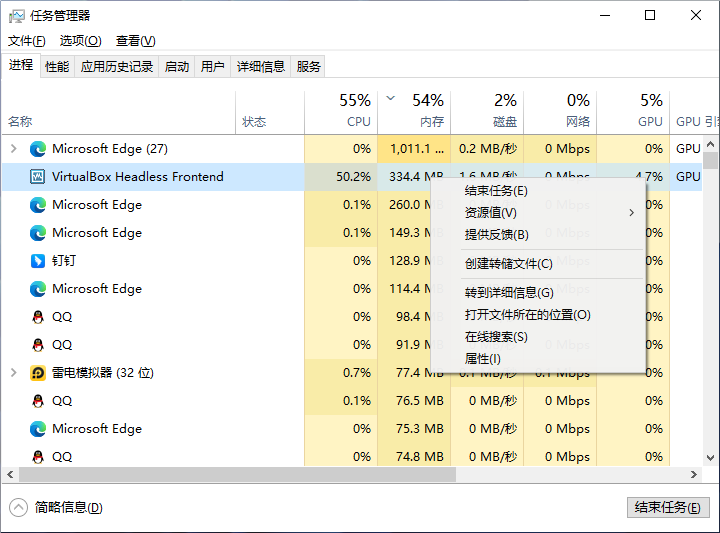This screenshot has width=720, height=533.
Task: Click the 雷电模拟器 process icon
Action: pos(38,373)
